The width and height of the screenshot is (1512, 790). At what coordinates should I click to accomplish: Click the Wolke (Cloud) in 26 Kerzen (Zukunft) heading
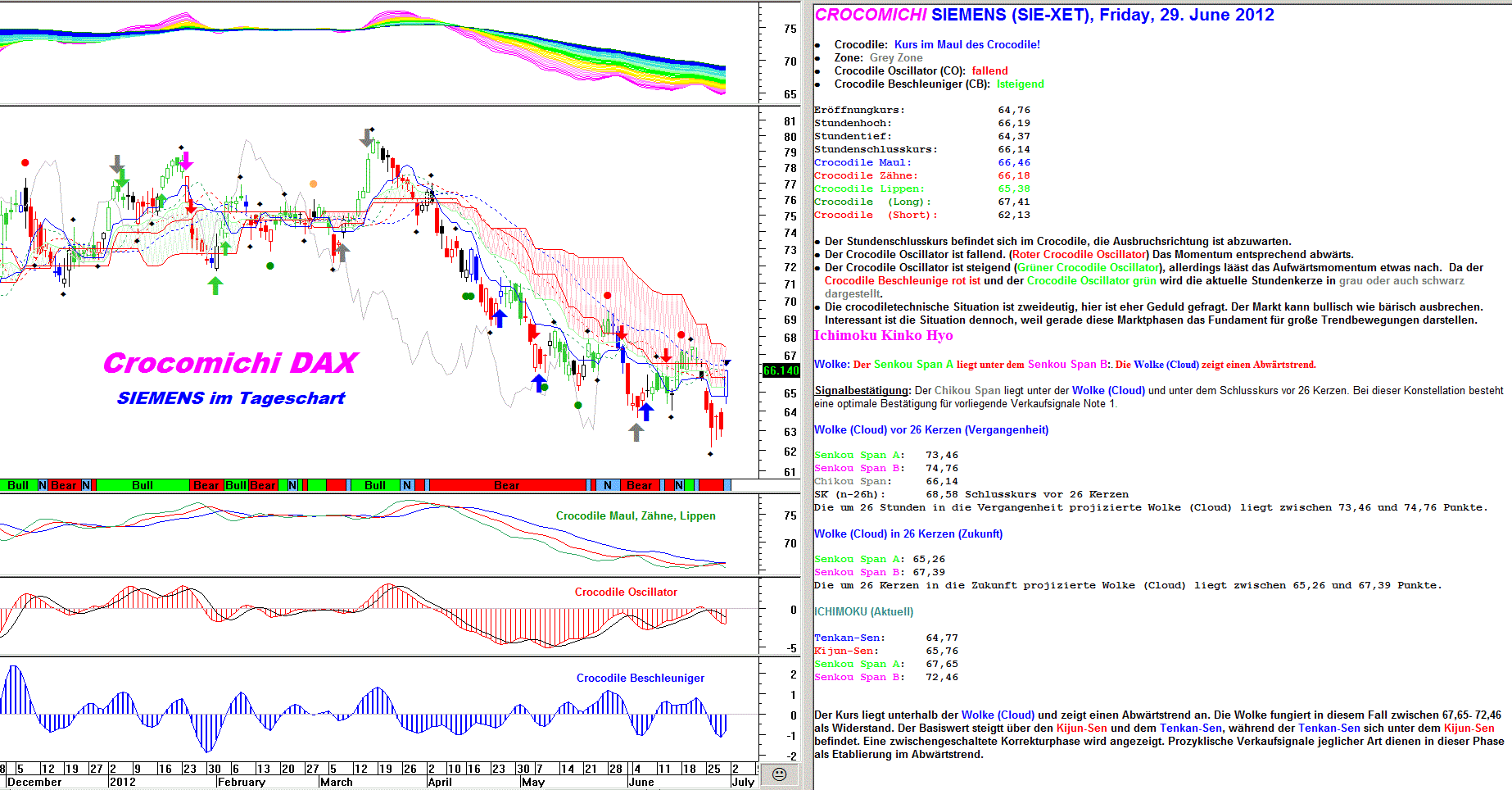pyautogui.click(x=908, y=533)
